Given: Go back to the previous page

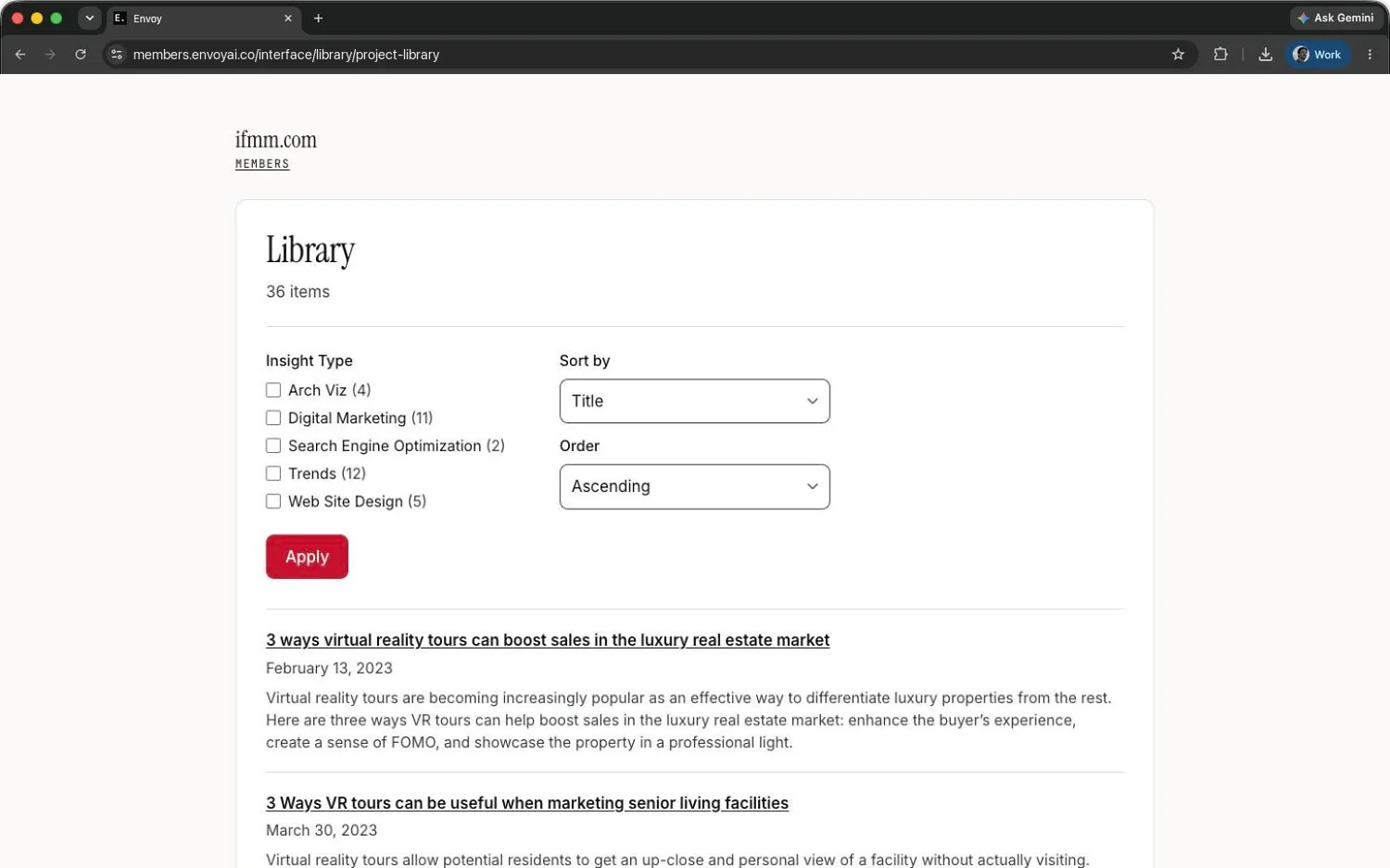Looking at the screenshot, I should pyautogui.click(x=20, y=55).
